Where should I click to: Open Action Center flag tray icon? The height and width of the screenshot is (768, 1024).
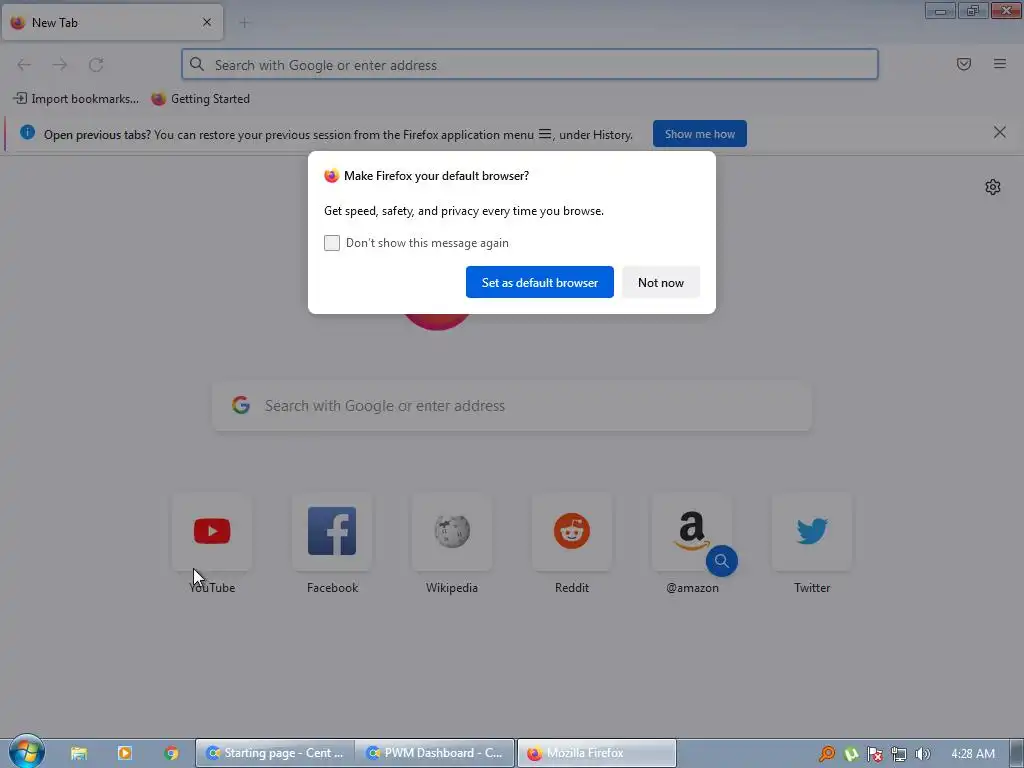pos(875,754)
